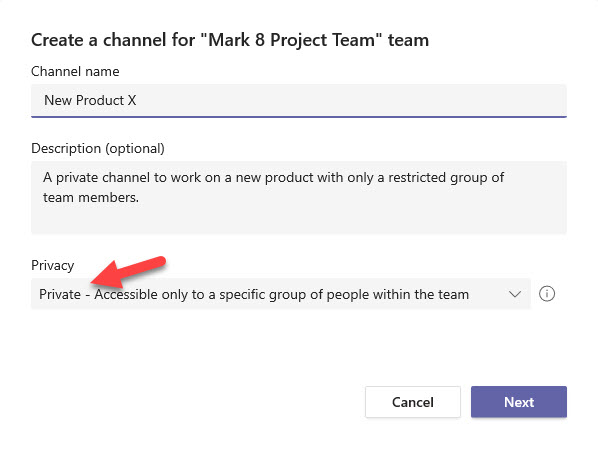Click the 'Description (optional)' label
Screen dimensions: 598x449
pos(98,148)
